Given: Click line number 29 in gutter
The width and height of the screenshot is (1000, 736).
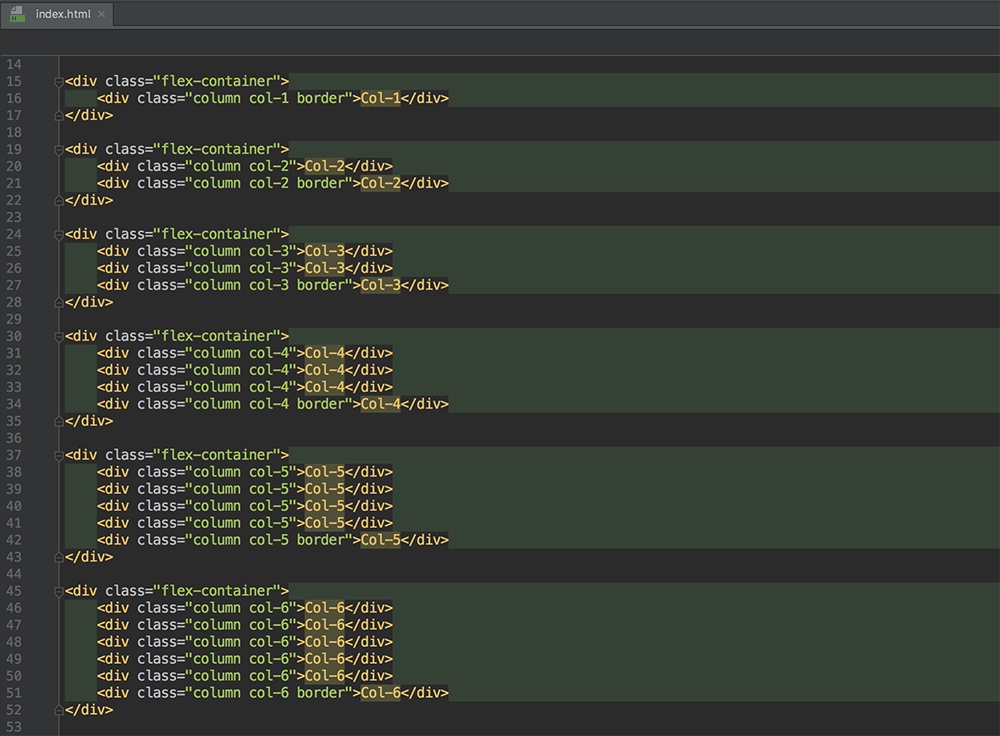Looking at the screenshot, I should click(14, 319).
